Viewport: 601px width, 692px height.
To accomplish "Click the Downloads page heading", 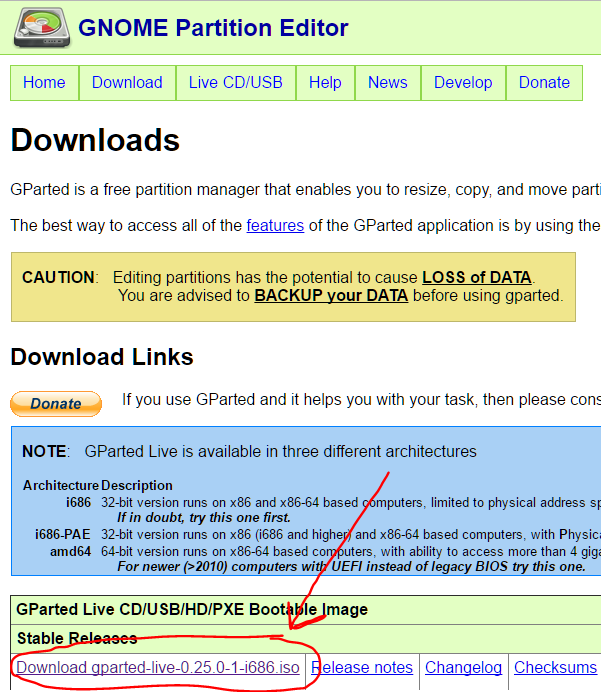I will point(95,140).
